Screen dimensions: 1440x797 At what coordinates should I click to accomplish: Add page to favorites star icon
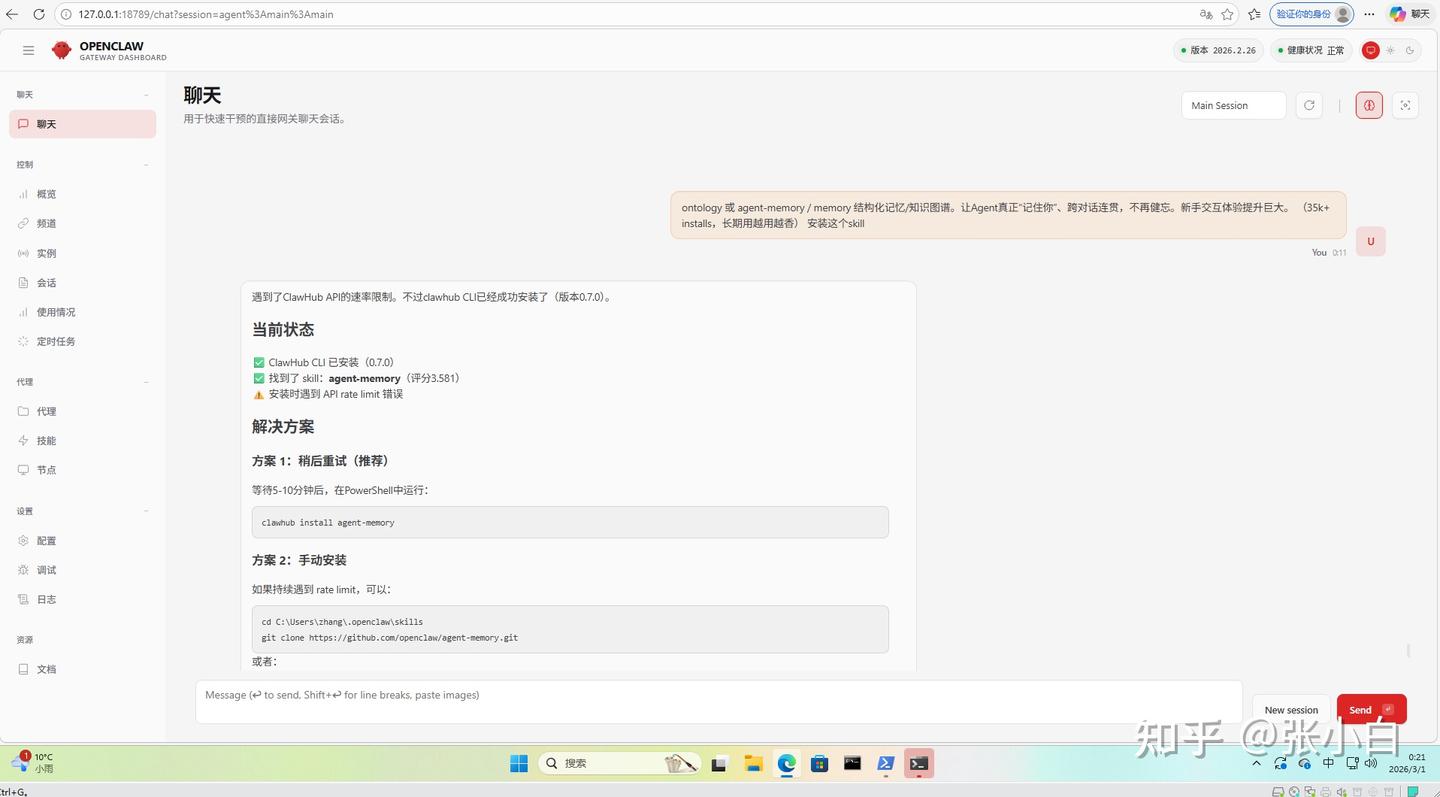tap(1228, 14)
